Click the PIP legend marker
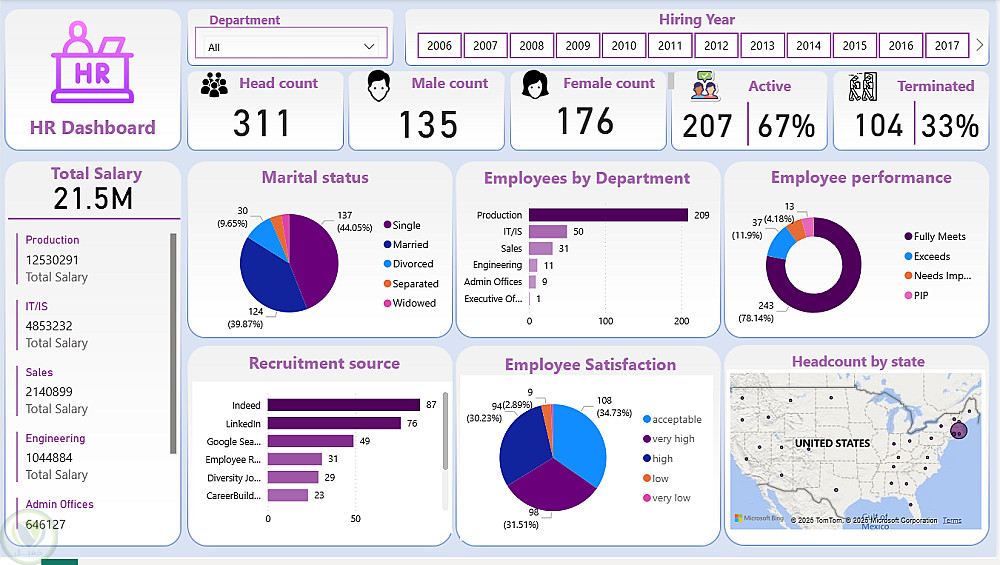1000x565 pixels. pos(908,295)
